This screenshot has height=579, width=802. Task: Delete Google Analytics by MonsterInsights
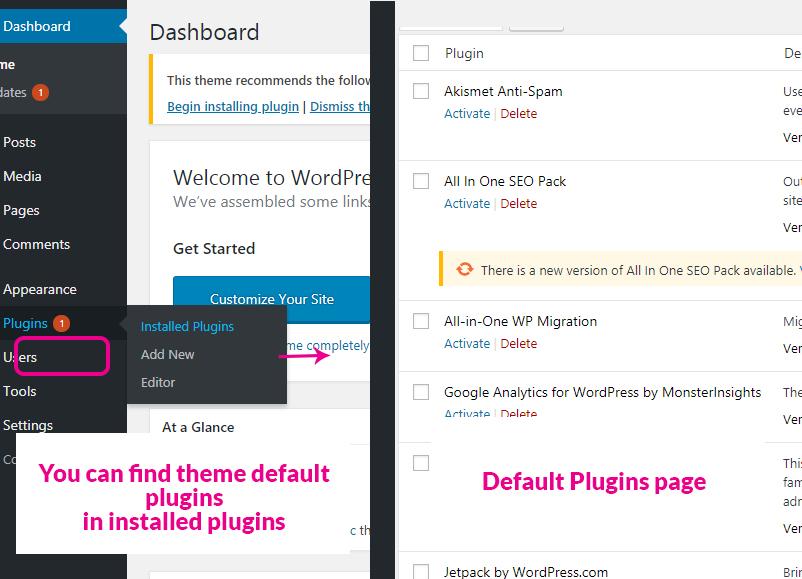point(519,413)
